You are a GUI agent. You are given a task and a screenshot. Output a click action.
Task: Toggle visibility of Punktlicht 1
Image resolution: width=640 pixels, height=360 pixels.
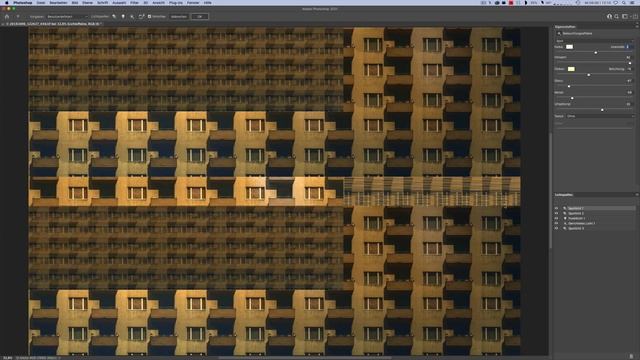(x=556, y=218)
